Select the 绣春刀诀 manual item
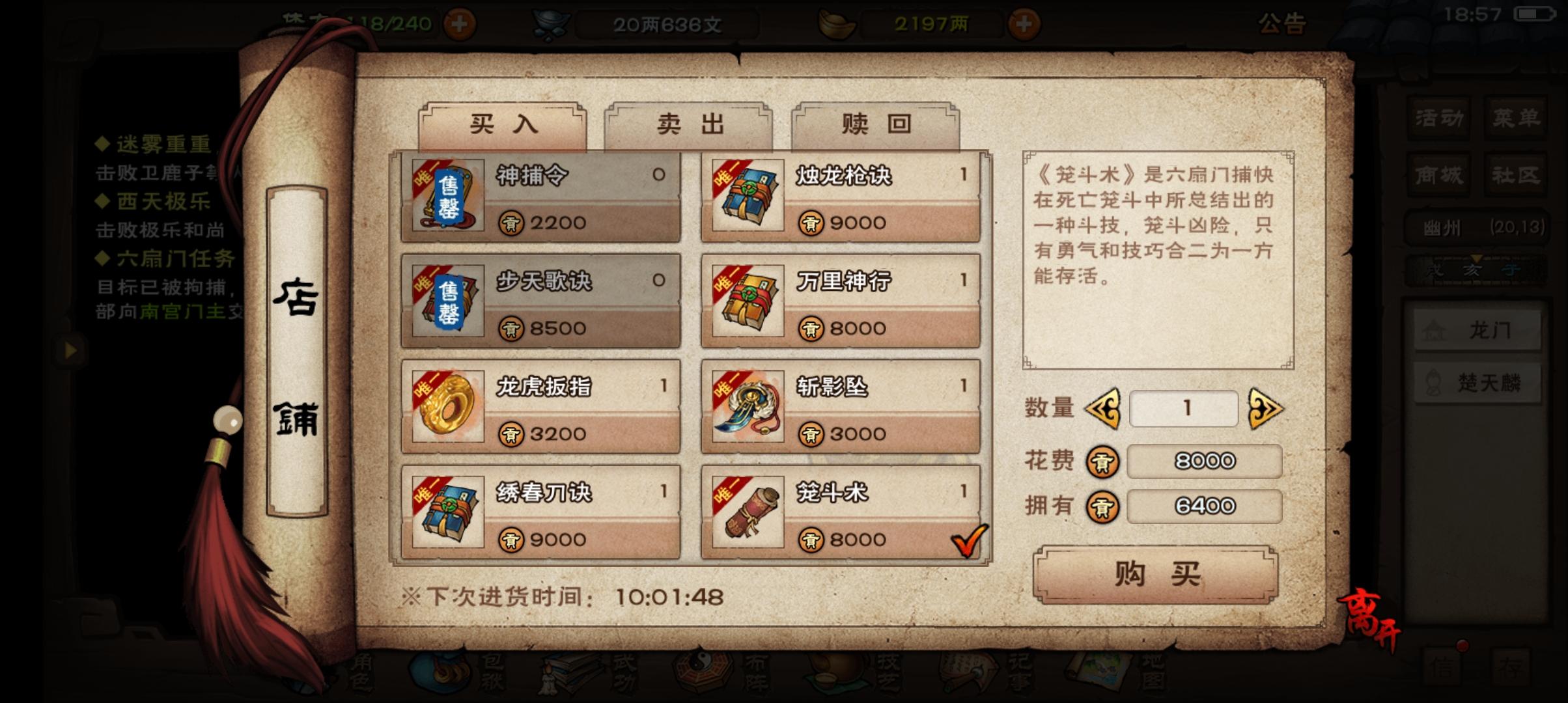The image size is (1568, 703). (x=540, y=512)
